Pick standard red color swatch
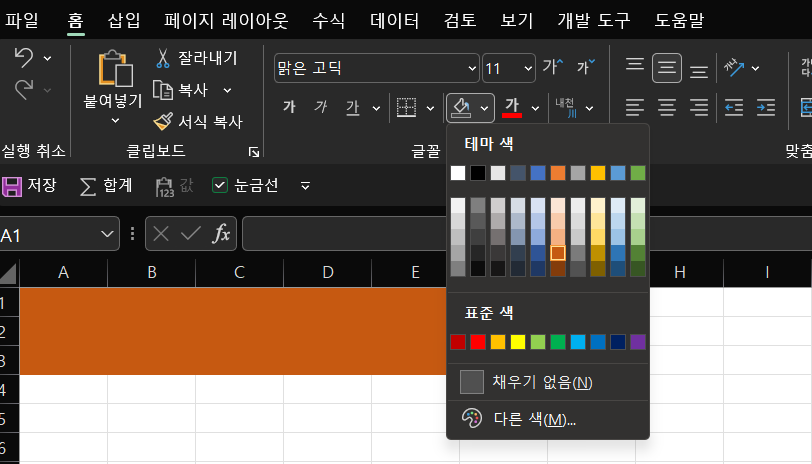The width and height of the screenshot is (812, 464). tap(477, 342)
